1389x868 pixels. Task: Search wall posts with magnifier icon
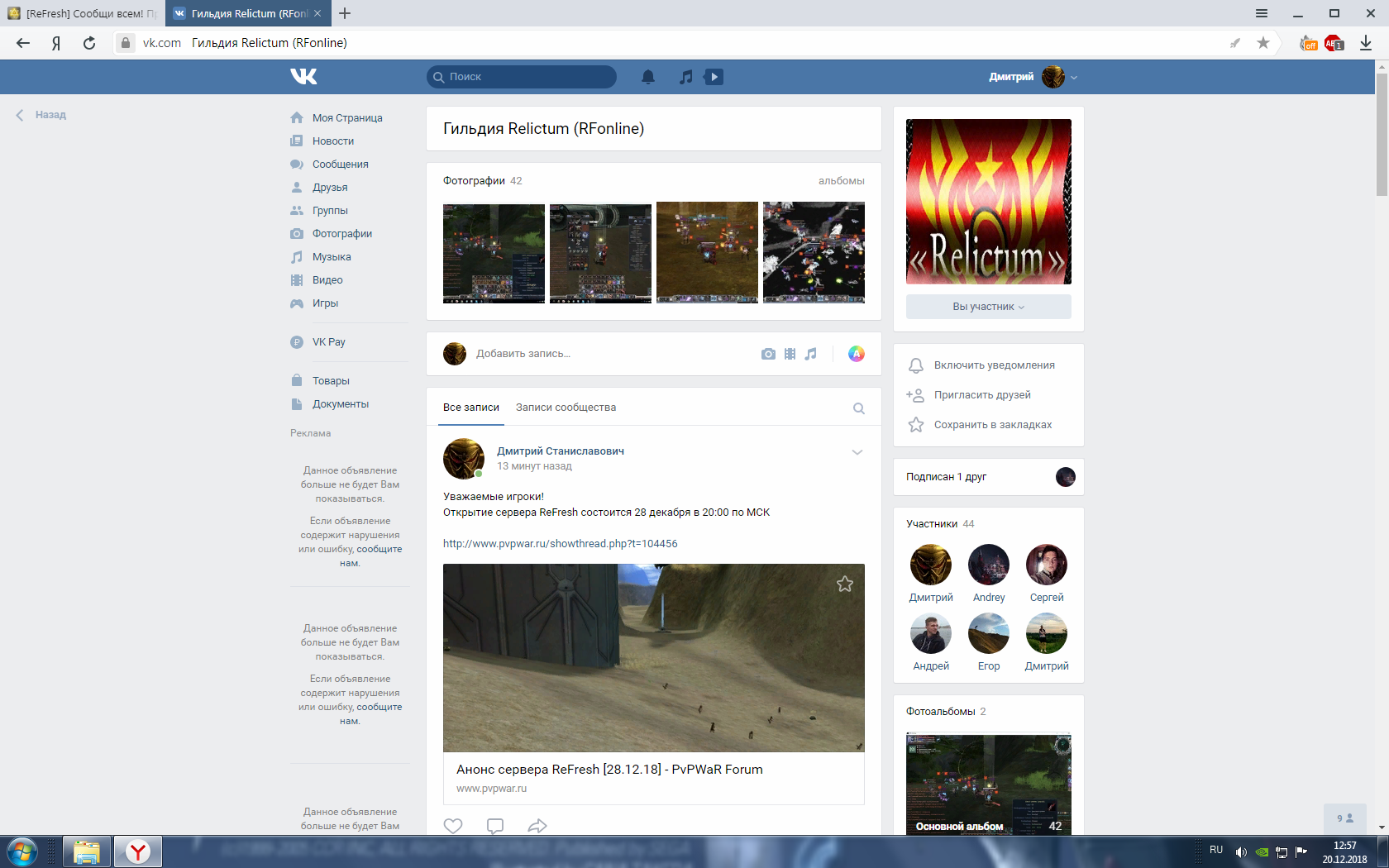[x=859, y=408]
